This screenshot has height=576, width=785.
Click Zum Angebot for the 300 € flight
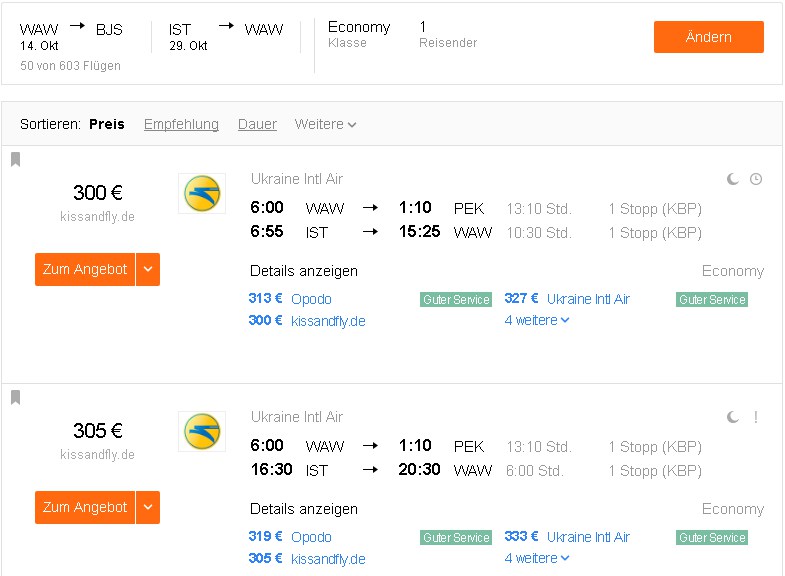click(x=85, y=269)
